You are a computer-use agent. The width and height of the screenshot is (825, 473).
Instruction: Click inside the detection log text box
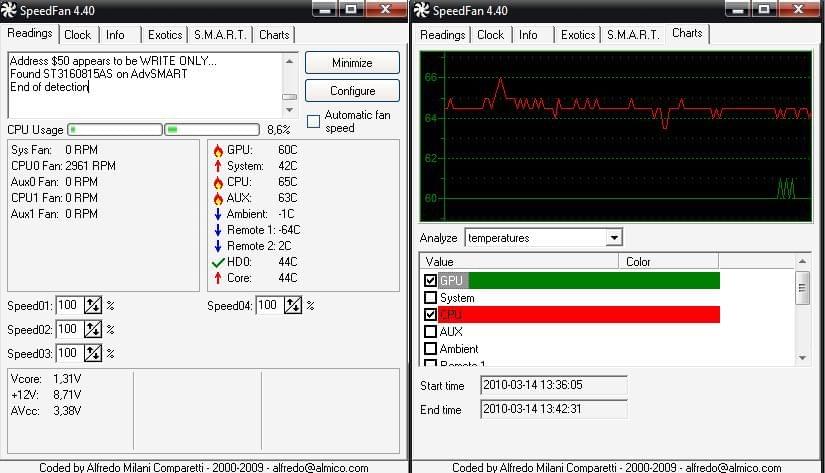[x=145, y=85]
